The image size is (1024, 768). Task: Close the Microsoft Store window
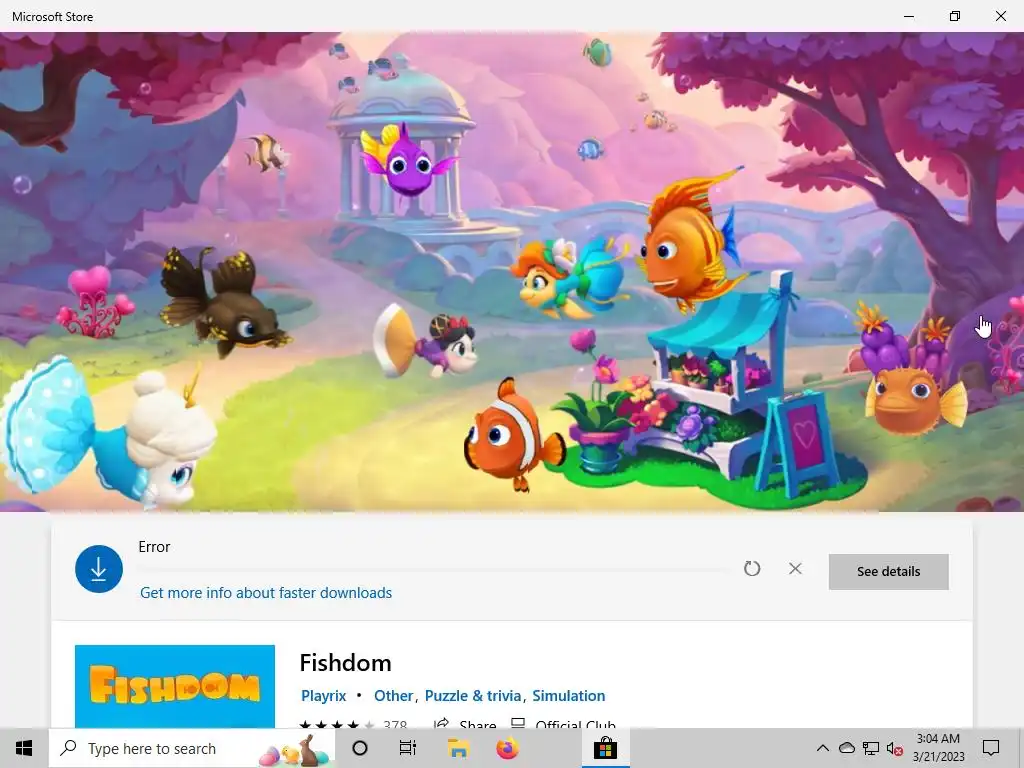pos(1000,16)
